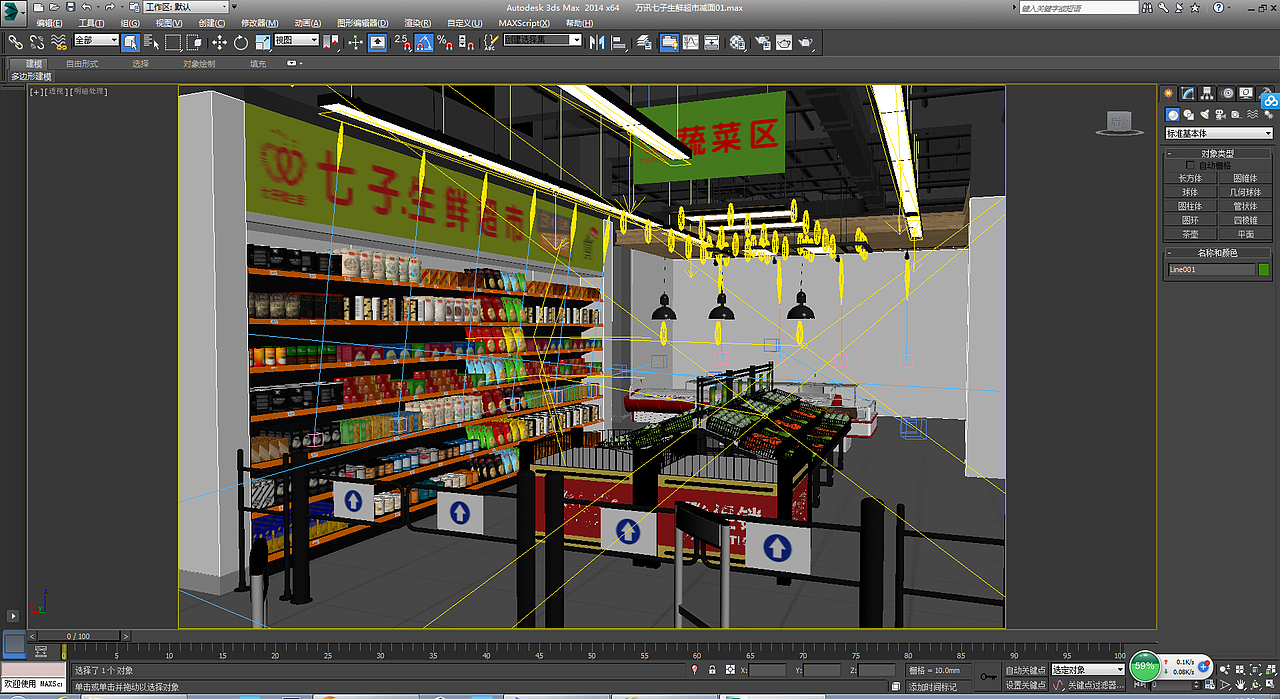
Task: Click the Save File disk icon
Action: (x=70, y=7)
